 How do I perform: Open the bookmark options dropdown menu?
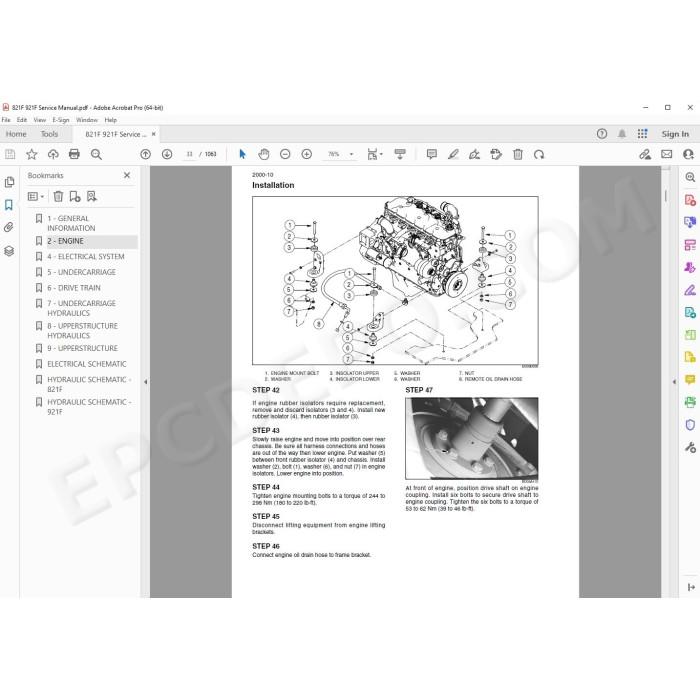tap(36, 196)
